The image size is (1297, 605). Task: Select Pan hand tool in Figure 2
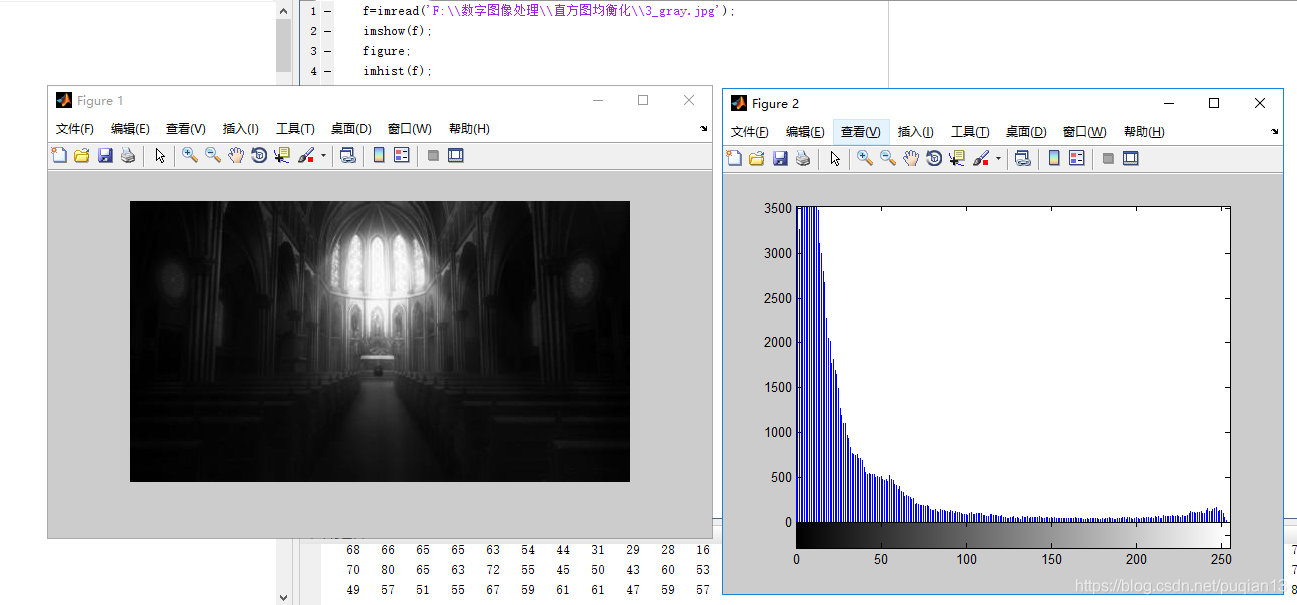[911, 158]
